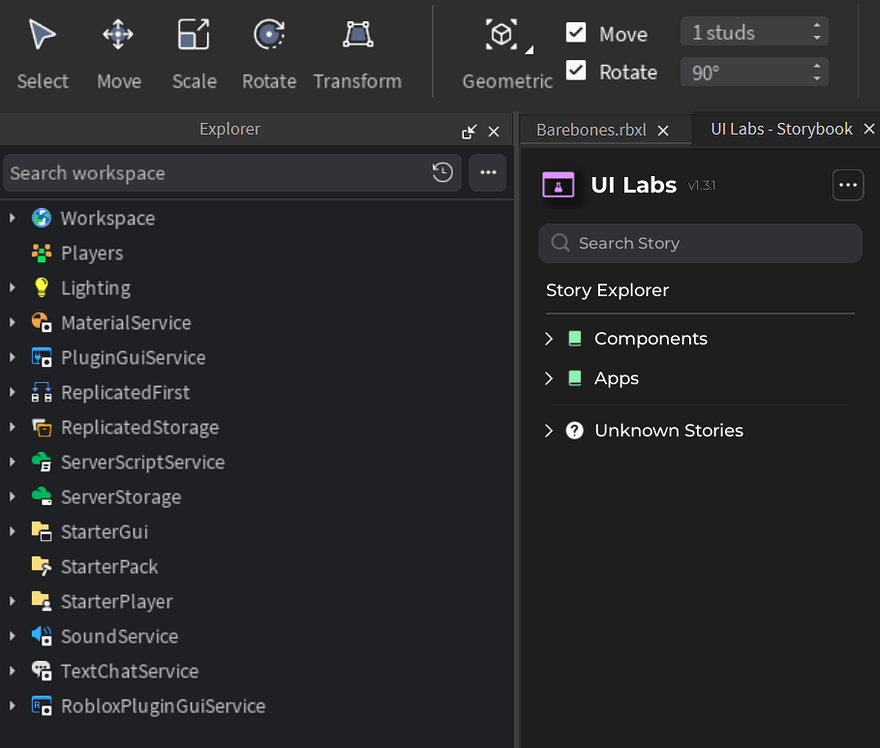Switch to the Barebones.rbxl tab

coord(592,128)
